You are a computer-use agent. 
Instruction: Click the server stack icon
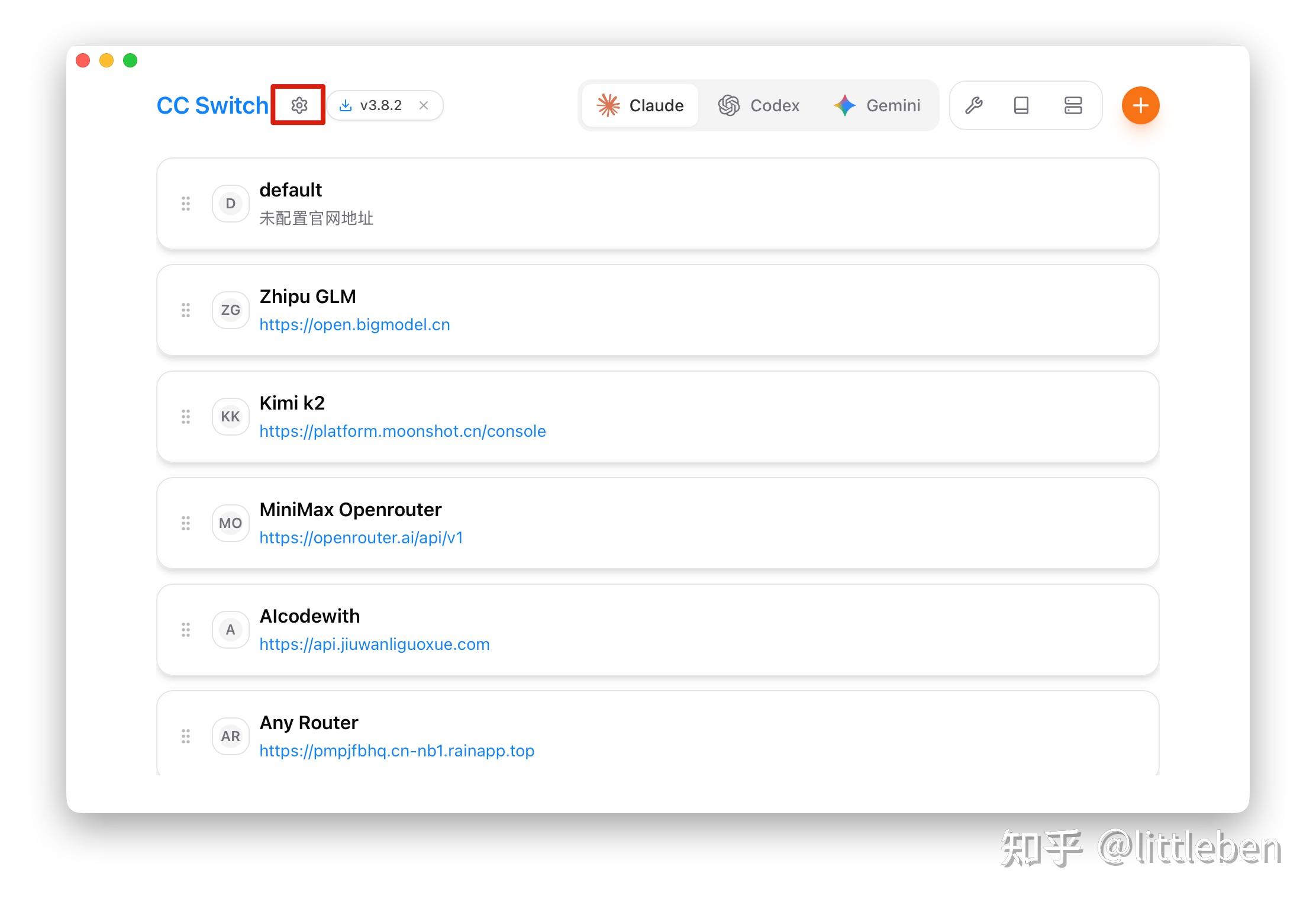point(1072,105)
